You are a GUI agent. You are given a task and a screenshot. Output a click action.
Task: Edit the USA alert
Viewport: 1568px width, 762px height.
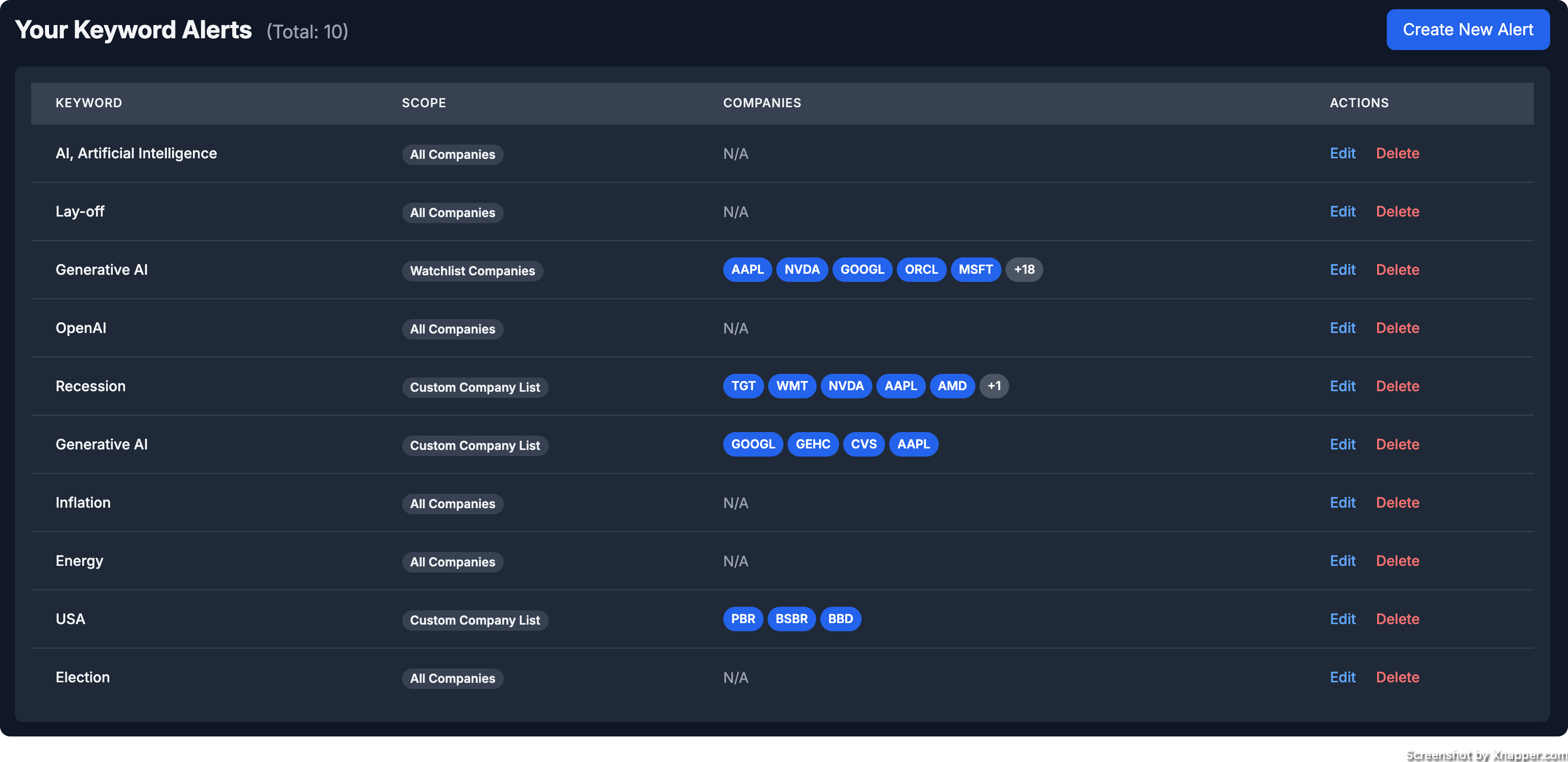(1342, 619)
